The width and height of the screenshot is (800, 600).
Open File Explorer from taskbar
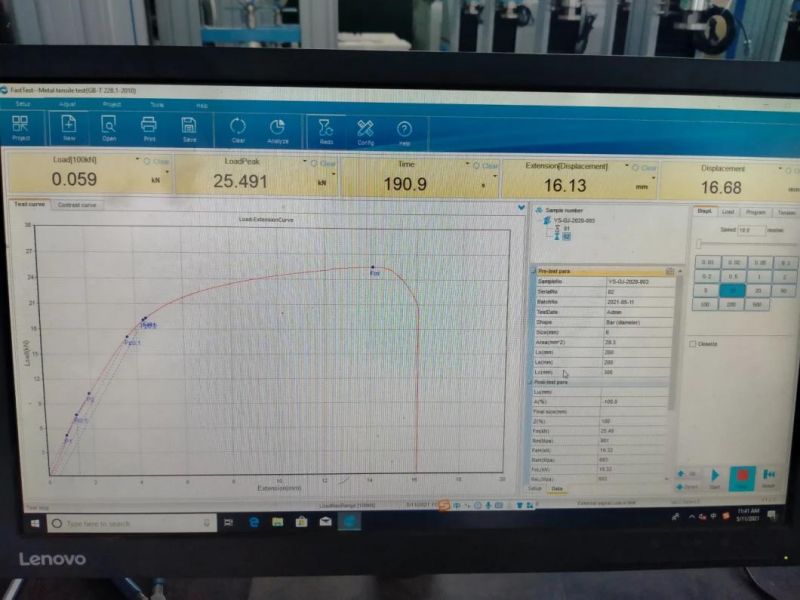[278, 522]
